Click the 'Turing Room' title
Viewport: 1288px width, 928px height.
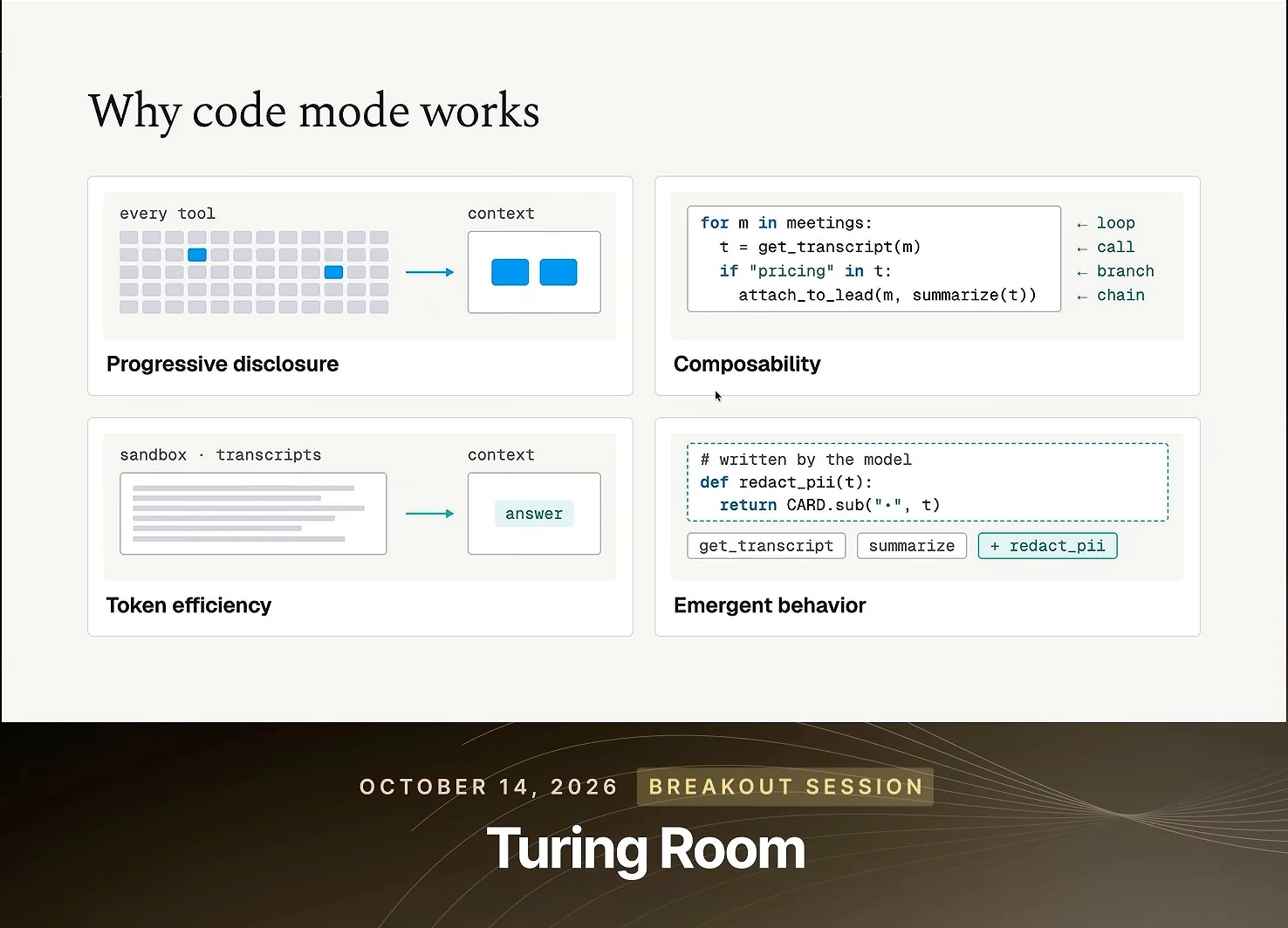coord(646,850)
